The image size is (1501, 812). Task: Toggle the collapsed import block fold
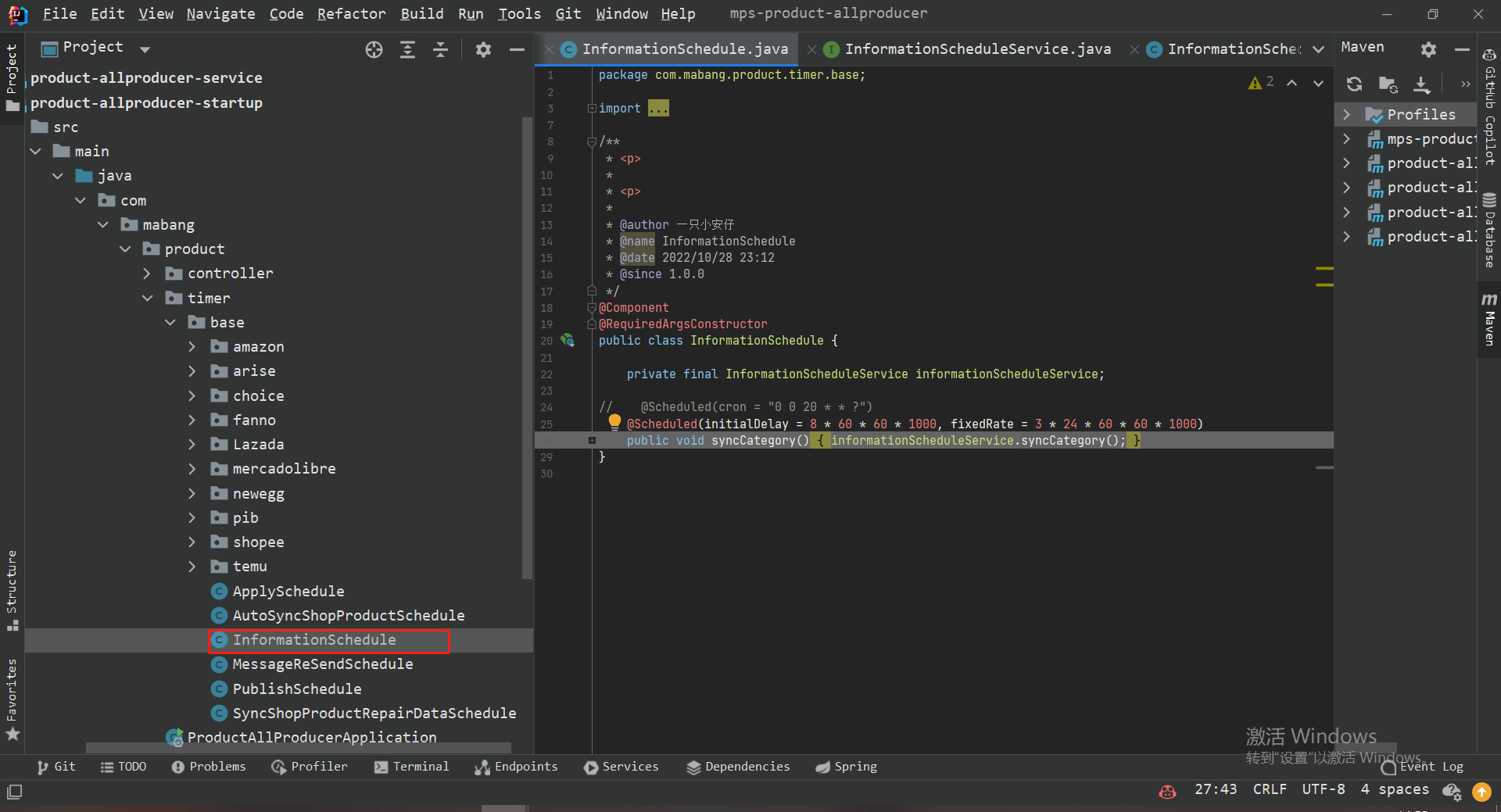[592, 109]
